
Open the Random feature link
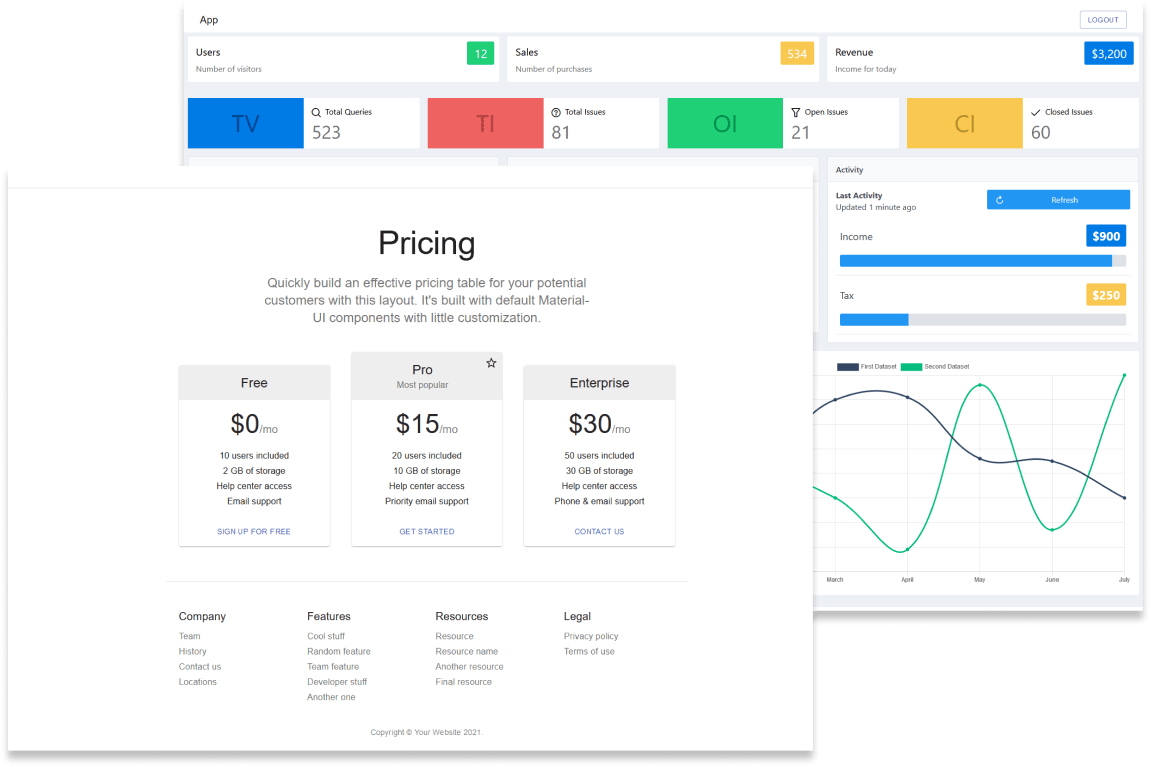[338, 652]
